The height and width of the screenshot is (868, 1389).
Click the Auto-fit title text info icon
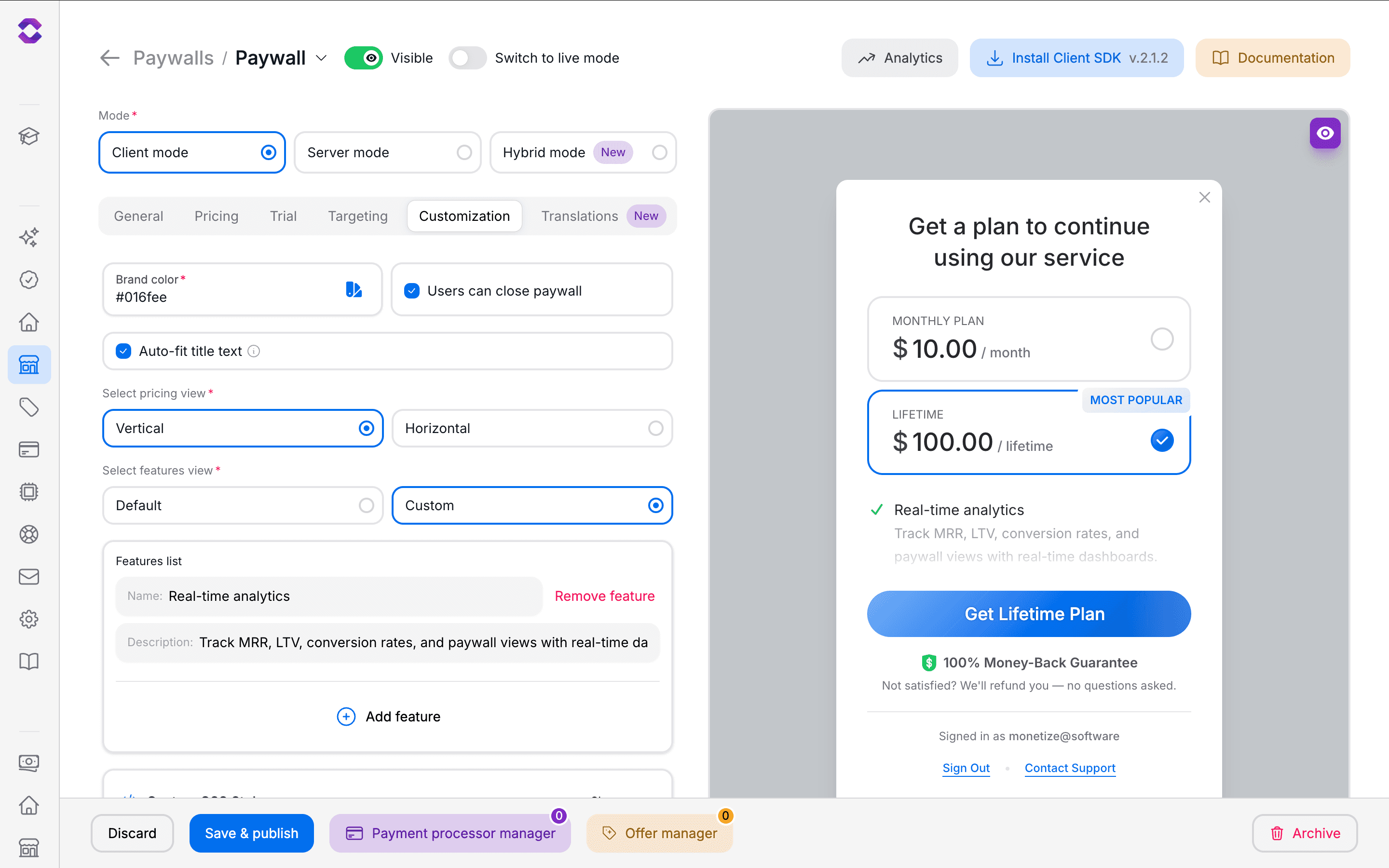[x=254, y=352]
